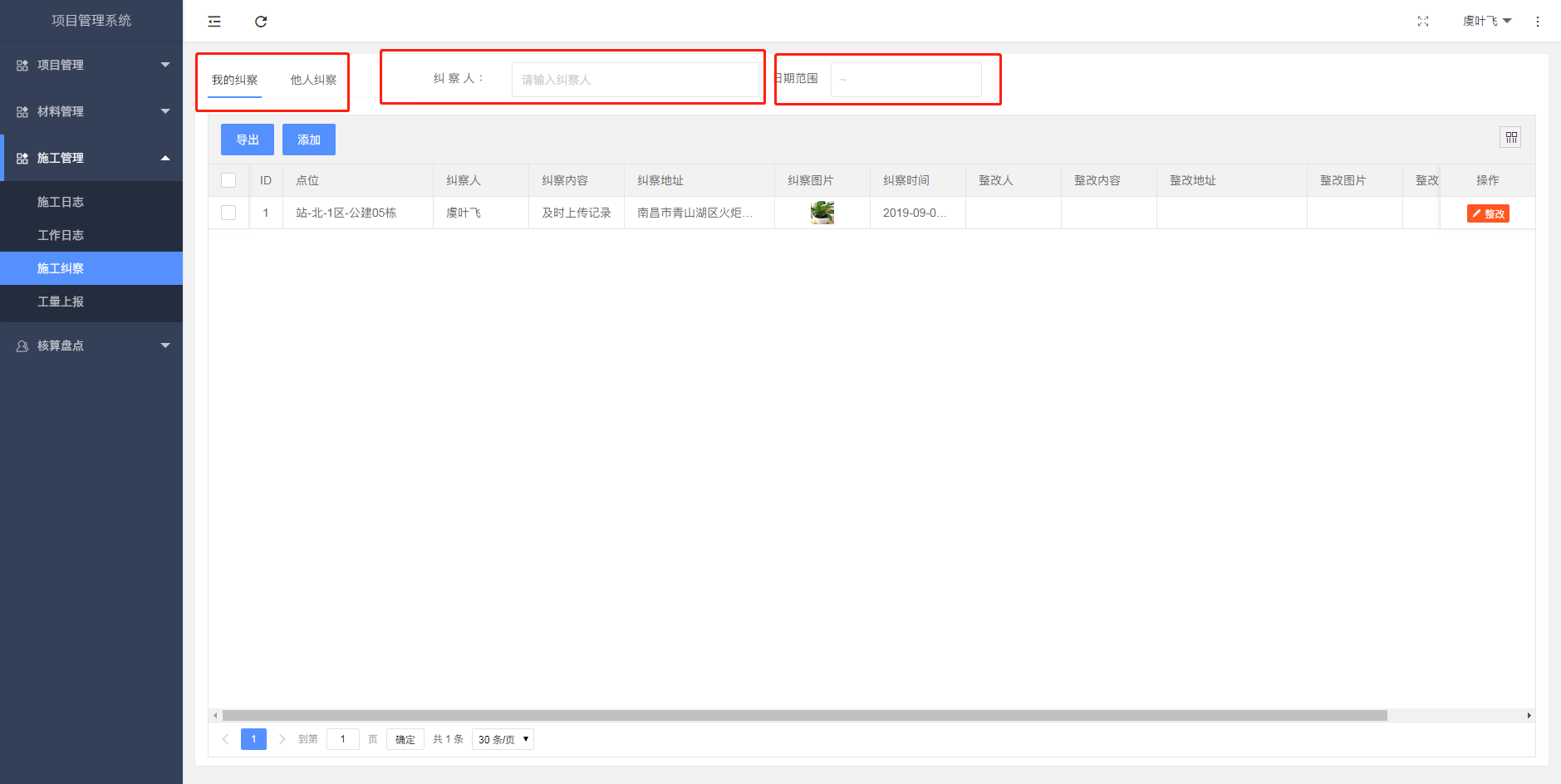Click the 确定 pagination confirm button

point(405,739)
